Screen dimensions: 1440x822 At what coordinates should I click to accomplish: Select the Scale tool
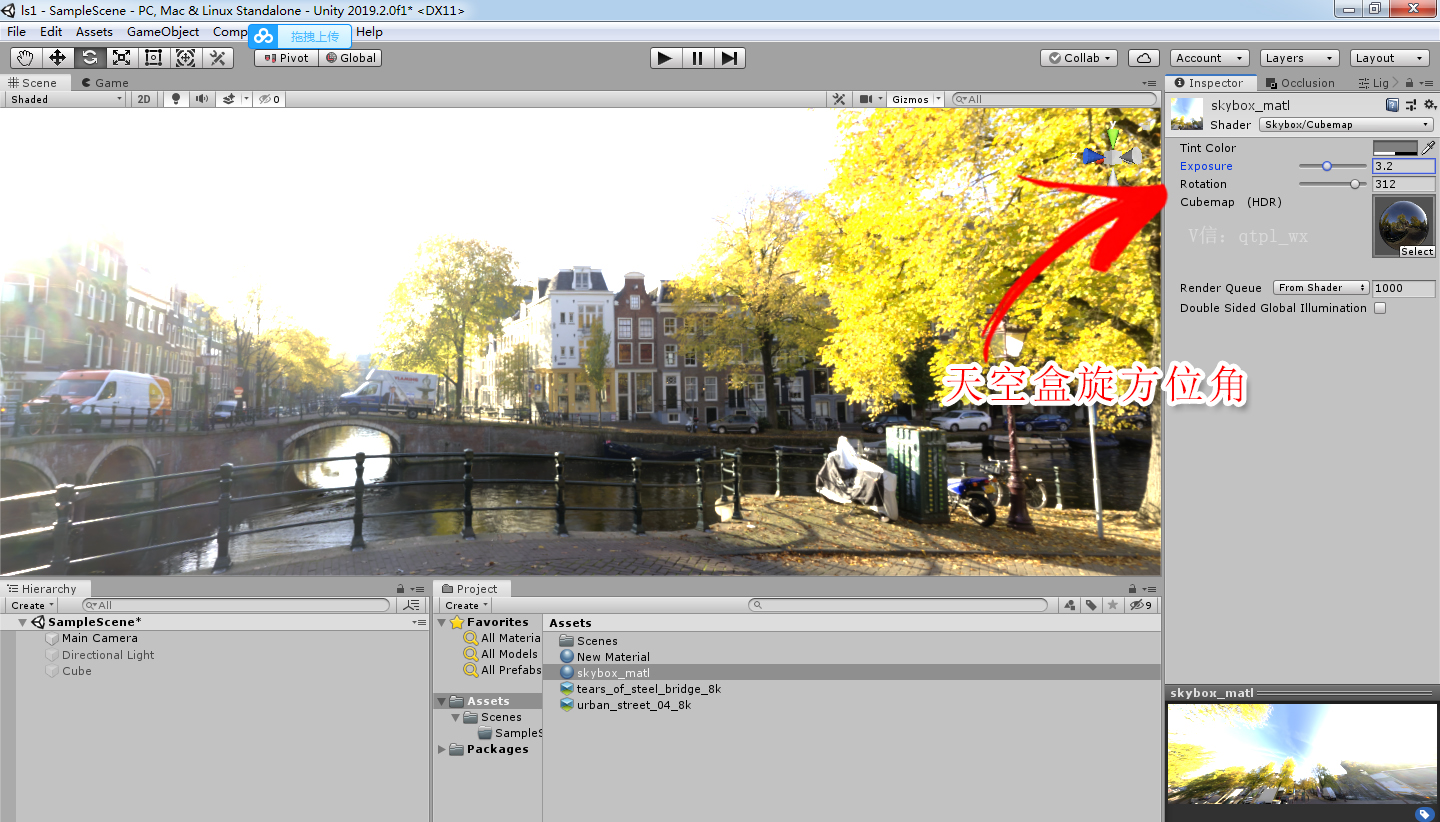click(x=121, y=58)
